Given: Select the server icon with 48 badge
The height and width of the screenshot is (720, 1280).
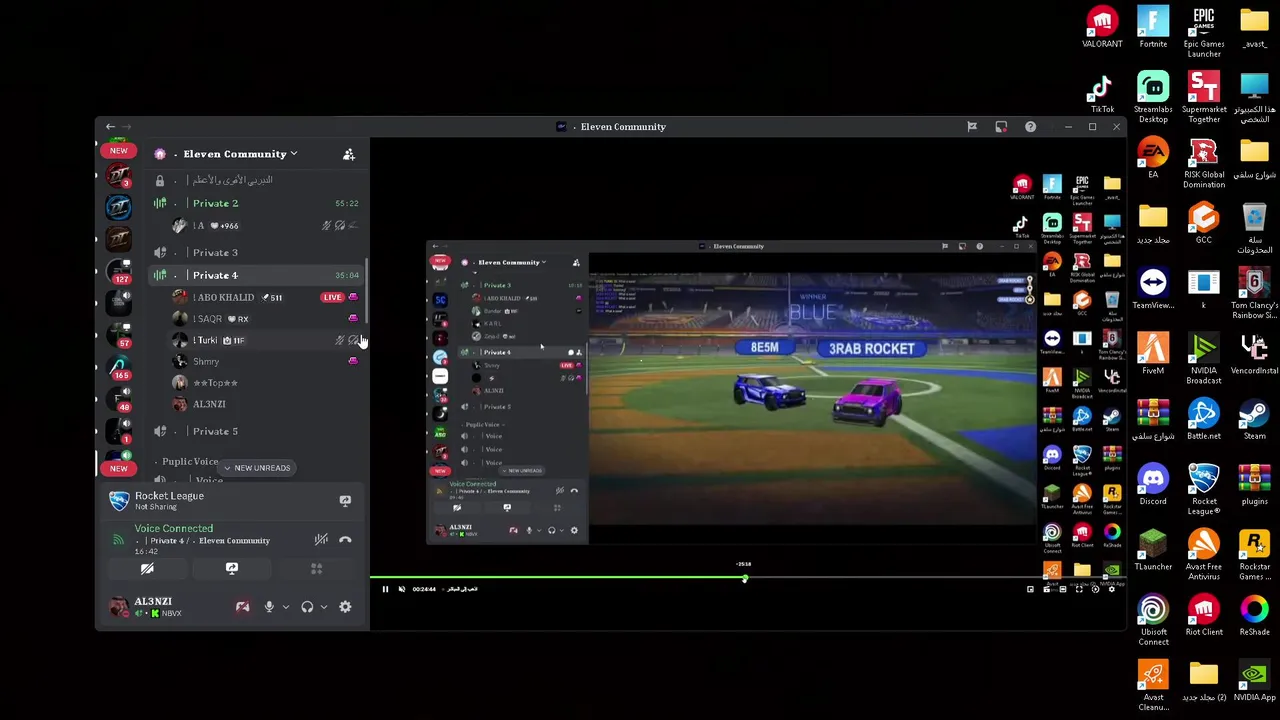Looking at the screenshot, I should click(x=119, y=398).
